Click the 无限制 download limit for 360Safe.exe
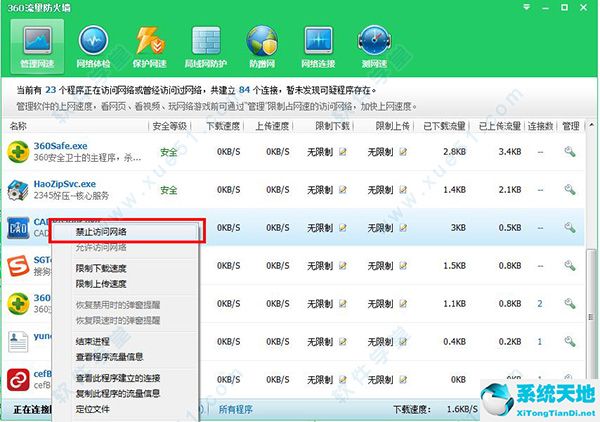The image size is (600, 422). [x=320, y=152]
